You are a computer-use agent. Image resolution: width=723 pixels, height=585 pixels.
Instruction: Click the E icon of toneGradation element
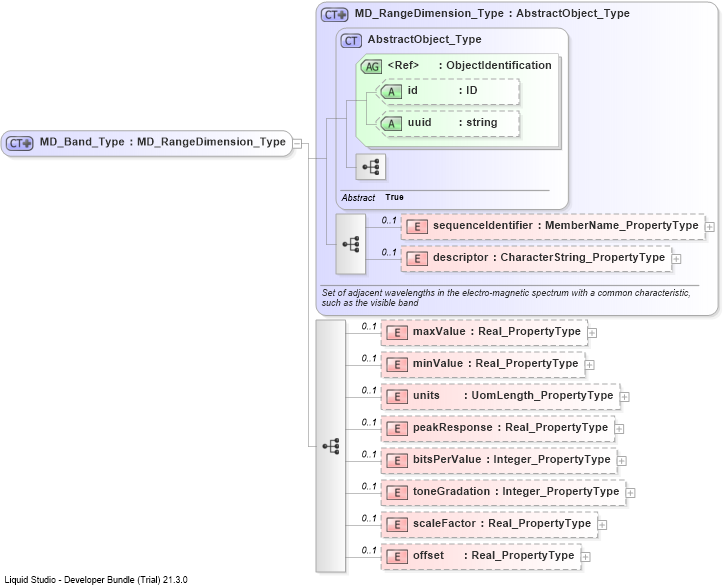pos(397,492)
